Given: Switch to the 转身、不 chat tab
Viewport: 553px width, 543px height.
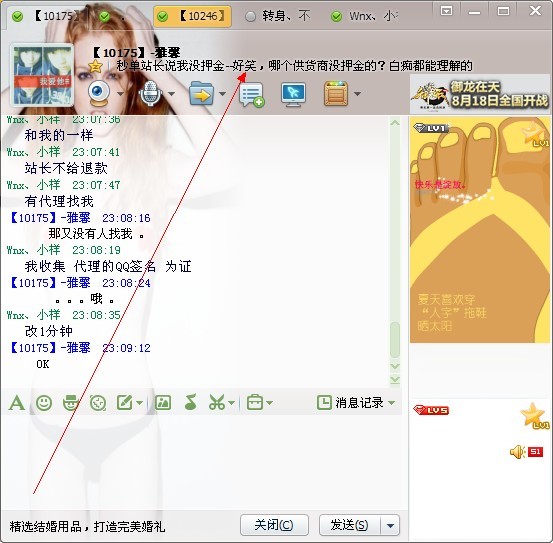Looking at the screenshot, I should tap(279, 16).
